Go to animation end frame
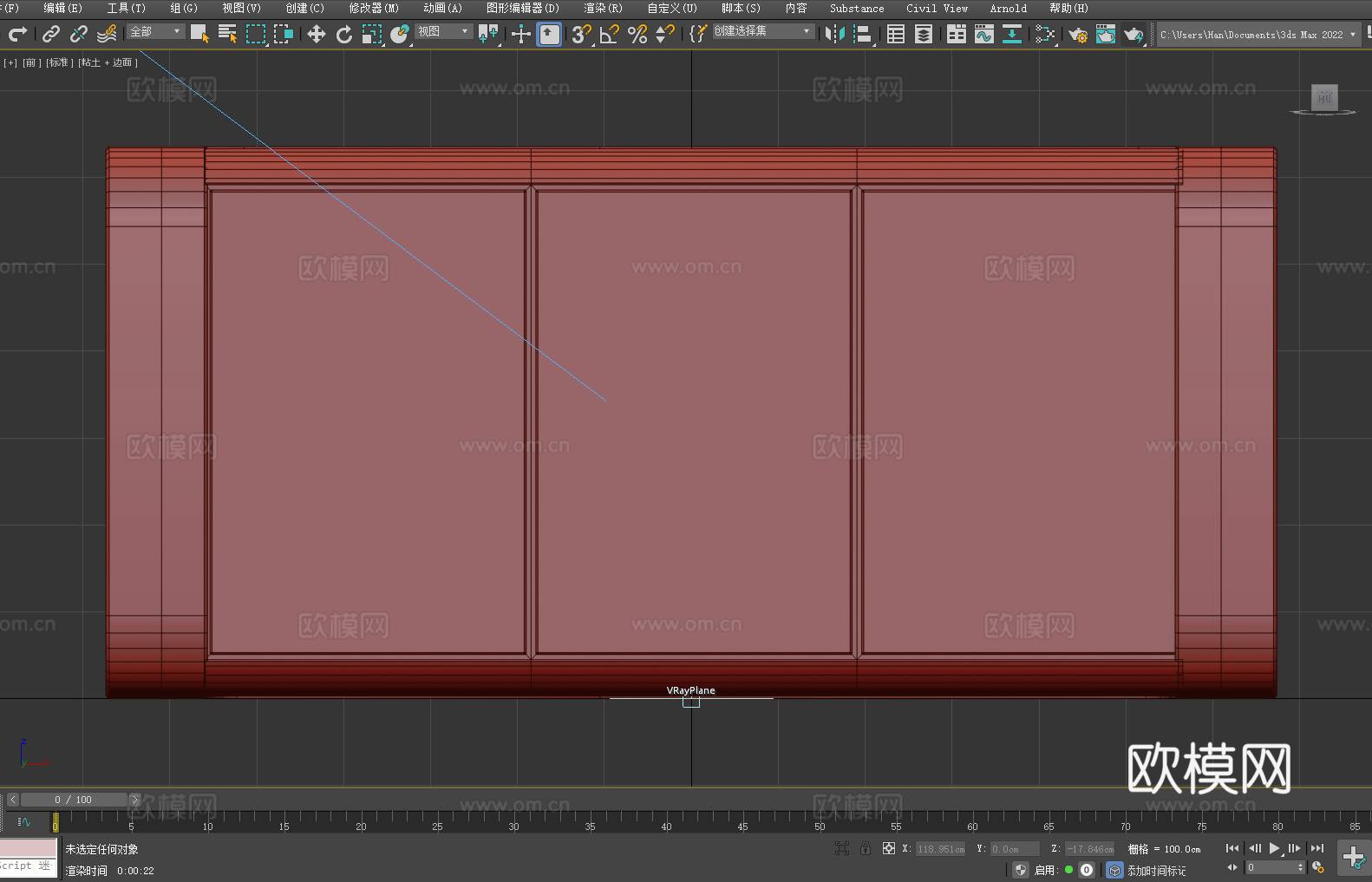 click(x=1317, y=848)
